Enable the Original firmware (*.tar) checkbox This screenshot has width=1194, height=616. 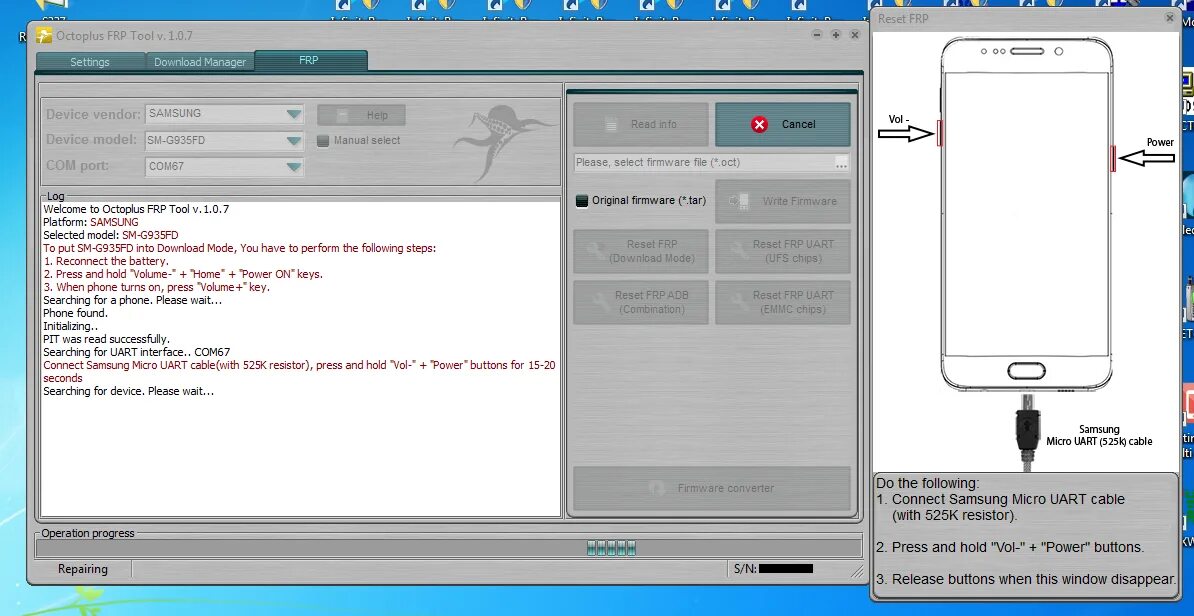pos(582,201)
